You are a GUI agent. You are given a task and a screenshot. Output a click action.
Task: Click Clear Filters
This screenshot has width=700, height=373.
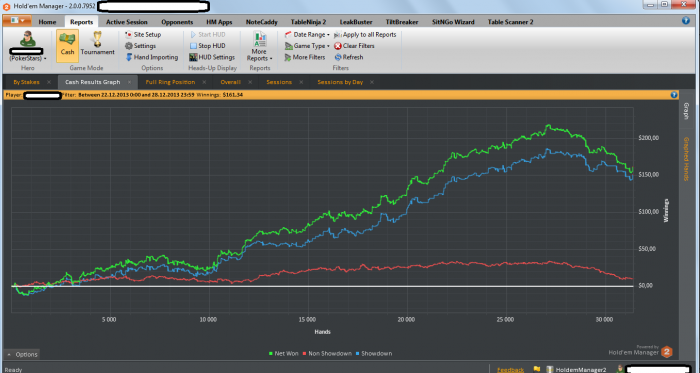point(354,46)
